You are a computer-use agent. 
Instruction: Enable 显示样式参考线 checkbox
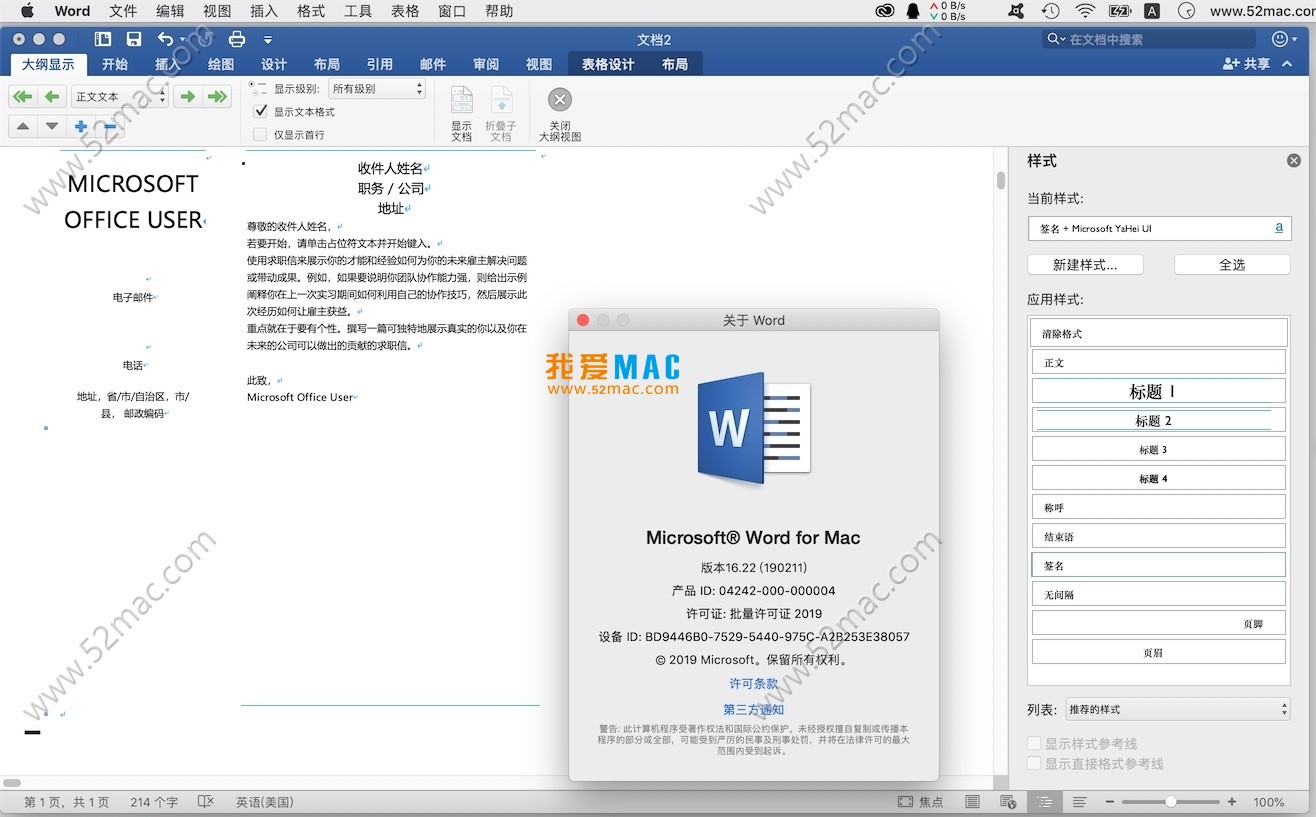pos(1034,743)
